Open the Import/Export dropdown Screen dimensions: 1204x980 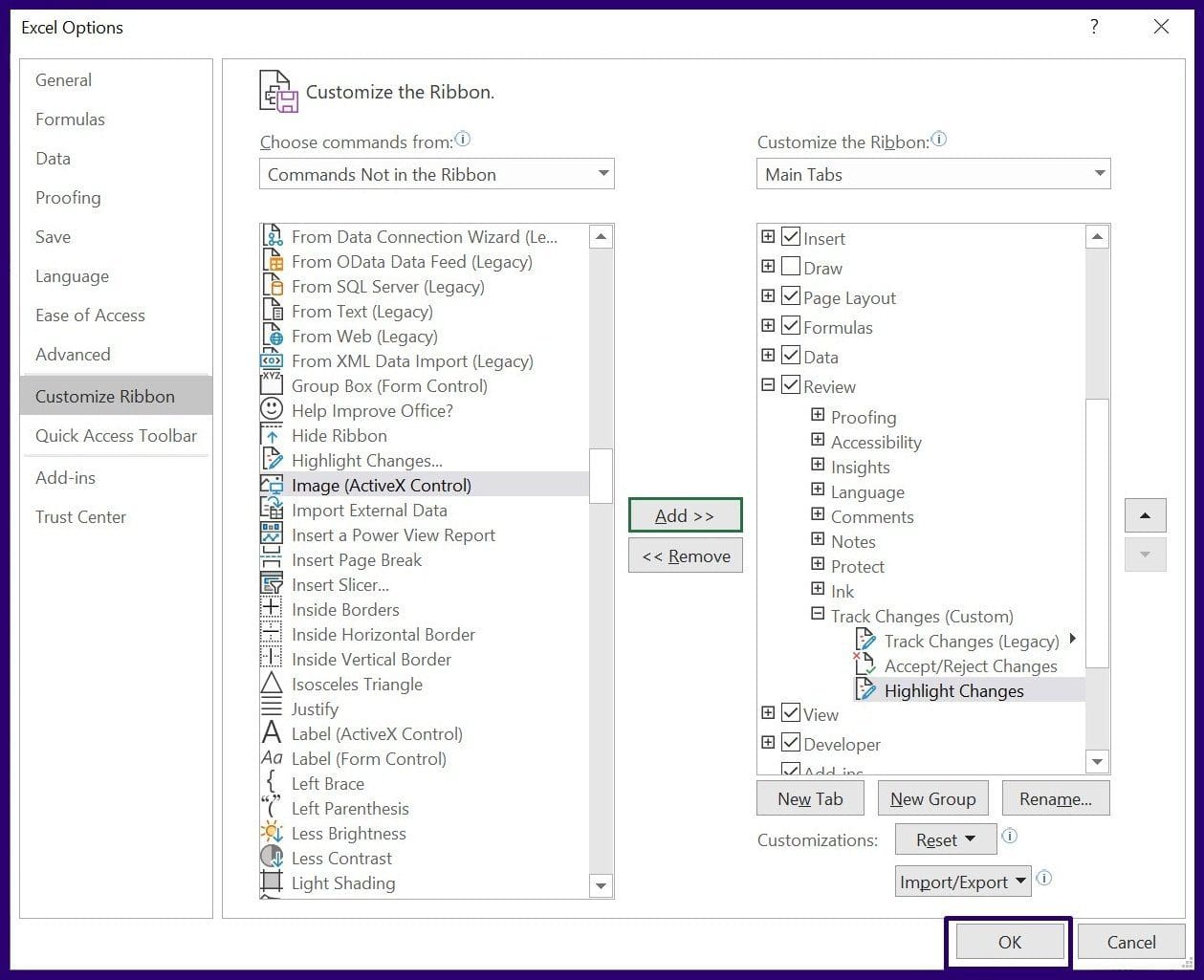click(x=963, y=882)
